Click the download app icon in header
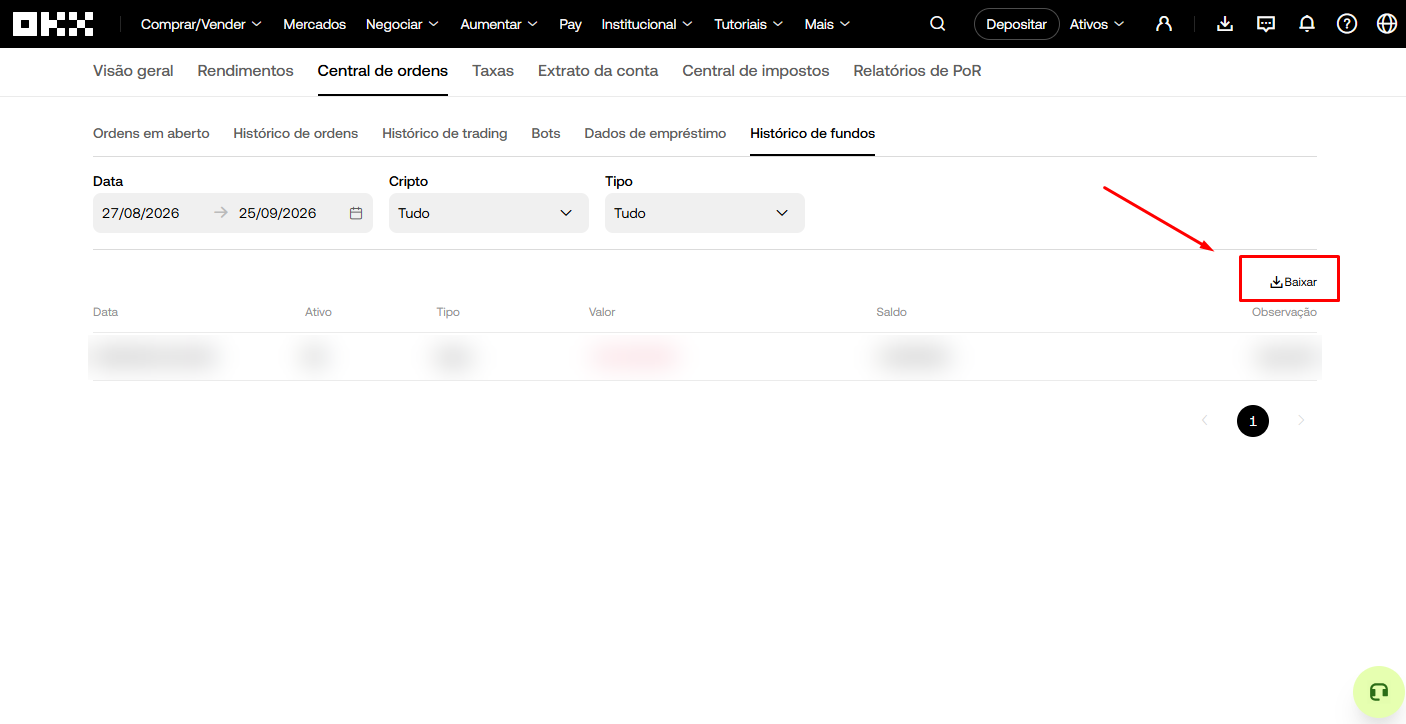 click(x=1225, y=24)
